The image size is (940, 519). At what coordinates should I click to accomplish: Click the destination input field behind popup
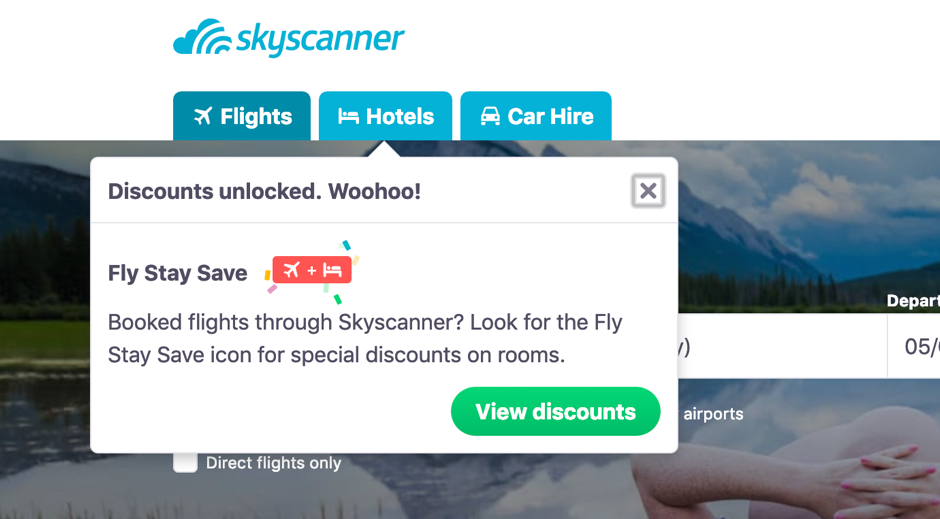coord(780,347)
